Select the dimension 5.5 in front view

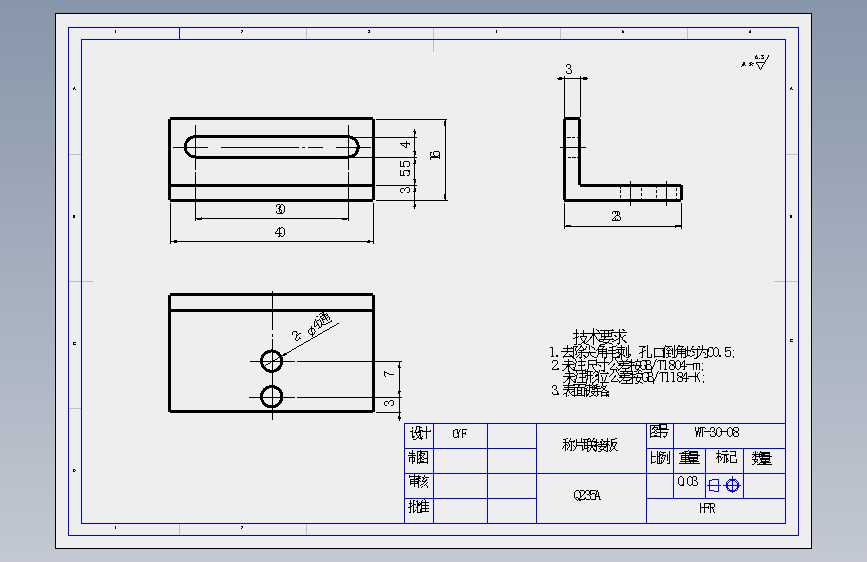tap(405, 168)
